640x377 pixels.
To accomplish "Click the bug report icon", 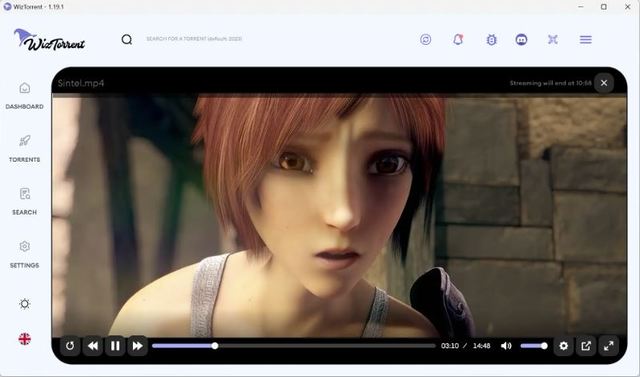I will (x=491, y=40).
